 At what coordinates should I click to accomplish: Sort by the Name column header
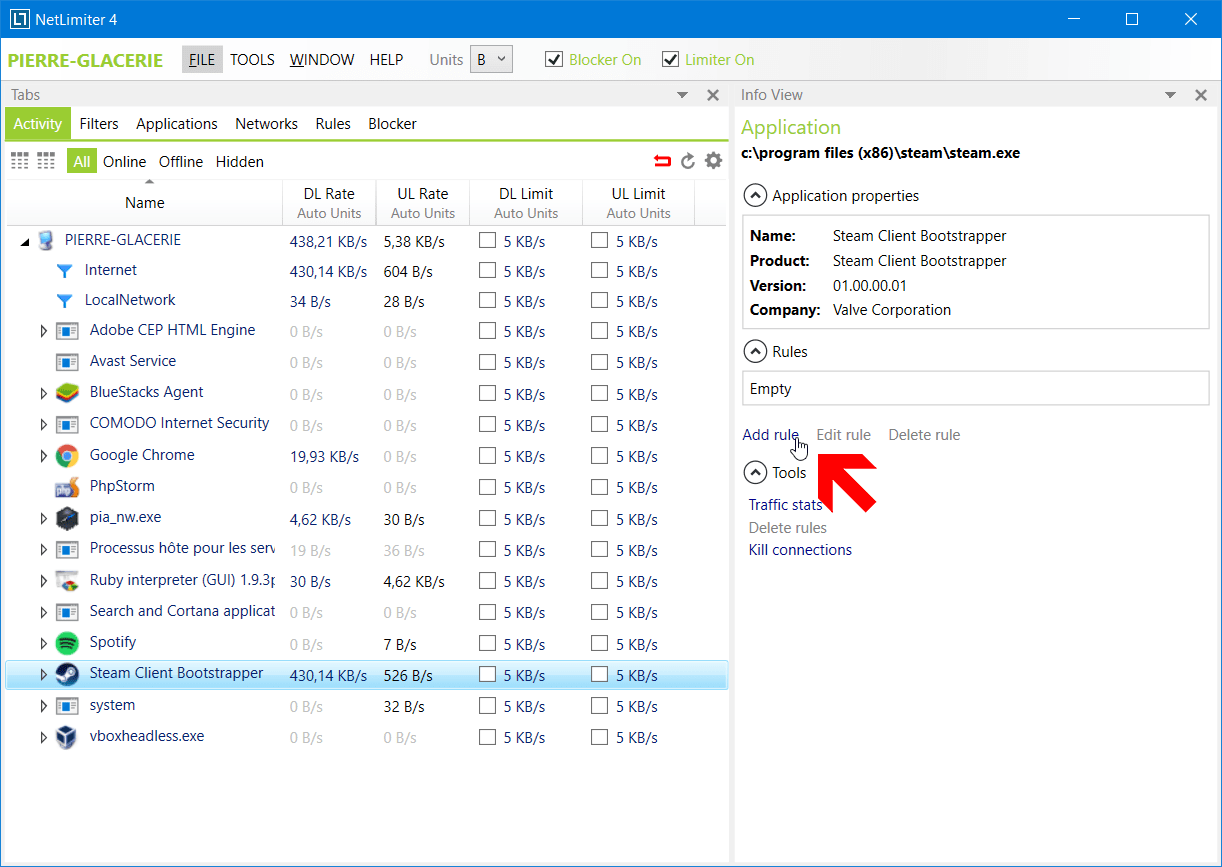click(145, 203)
